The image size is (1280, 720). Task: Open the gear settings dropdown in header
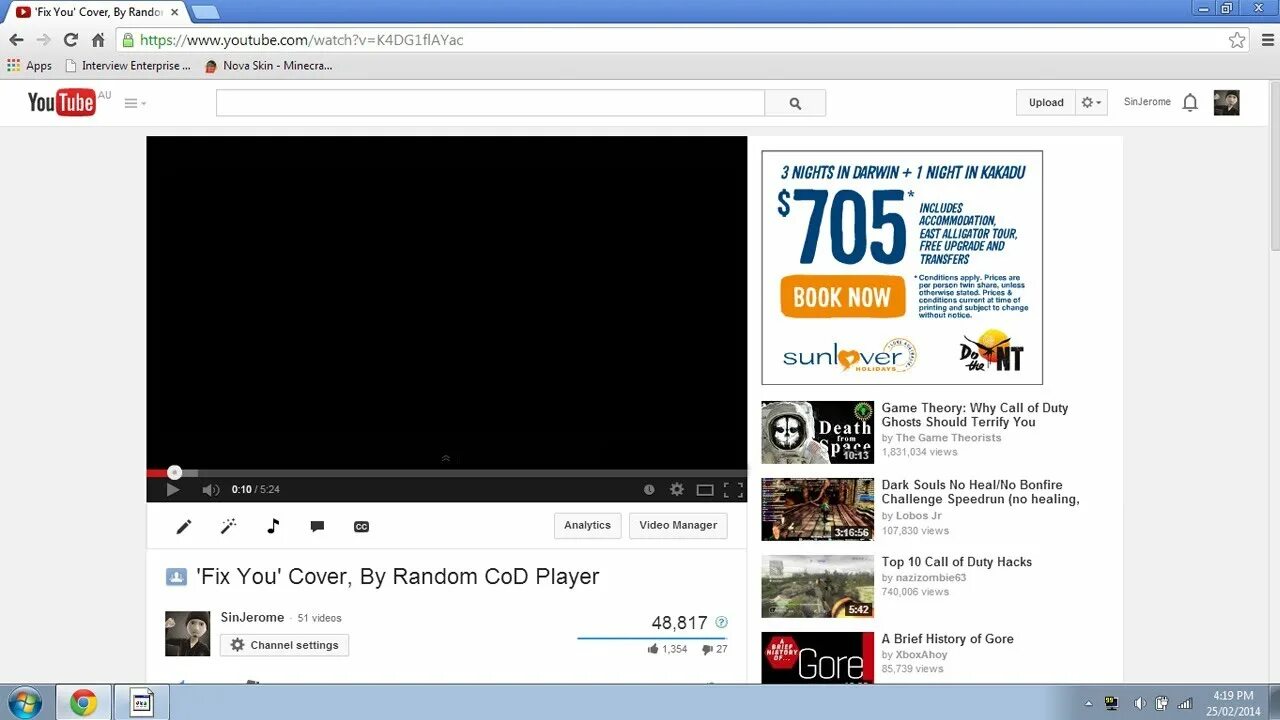click(x=1091, y=102)
